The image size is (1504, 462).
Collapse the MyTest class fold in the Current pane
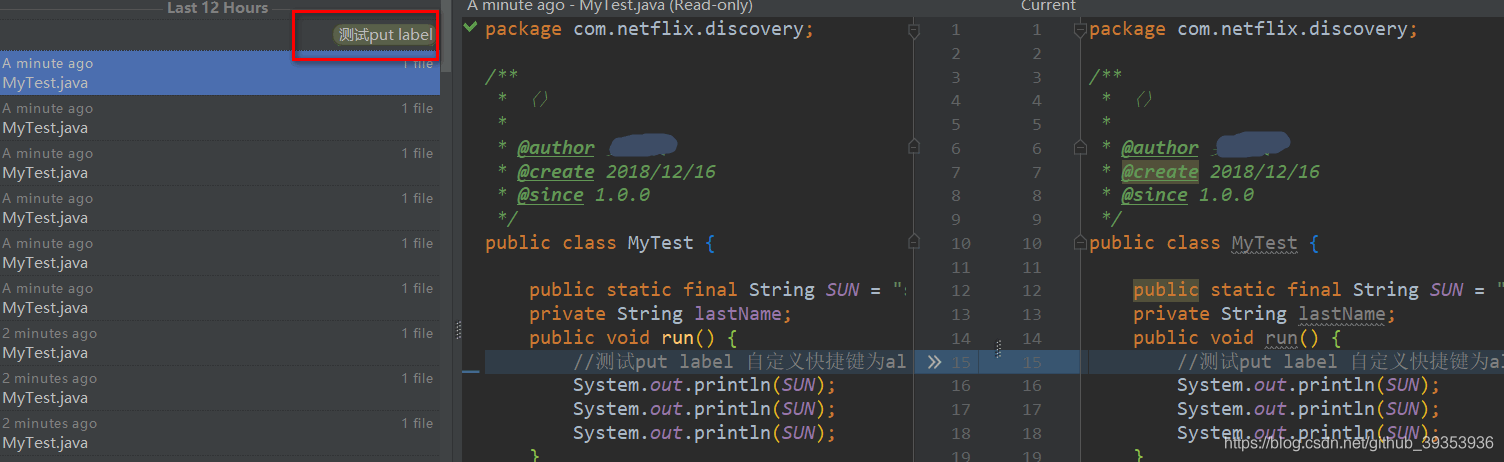pos(1079,243)
